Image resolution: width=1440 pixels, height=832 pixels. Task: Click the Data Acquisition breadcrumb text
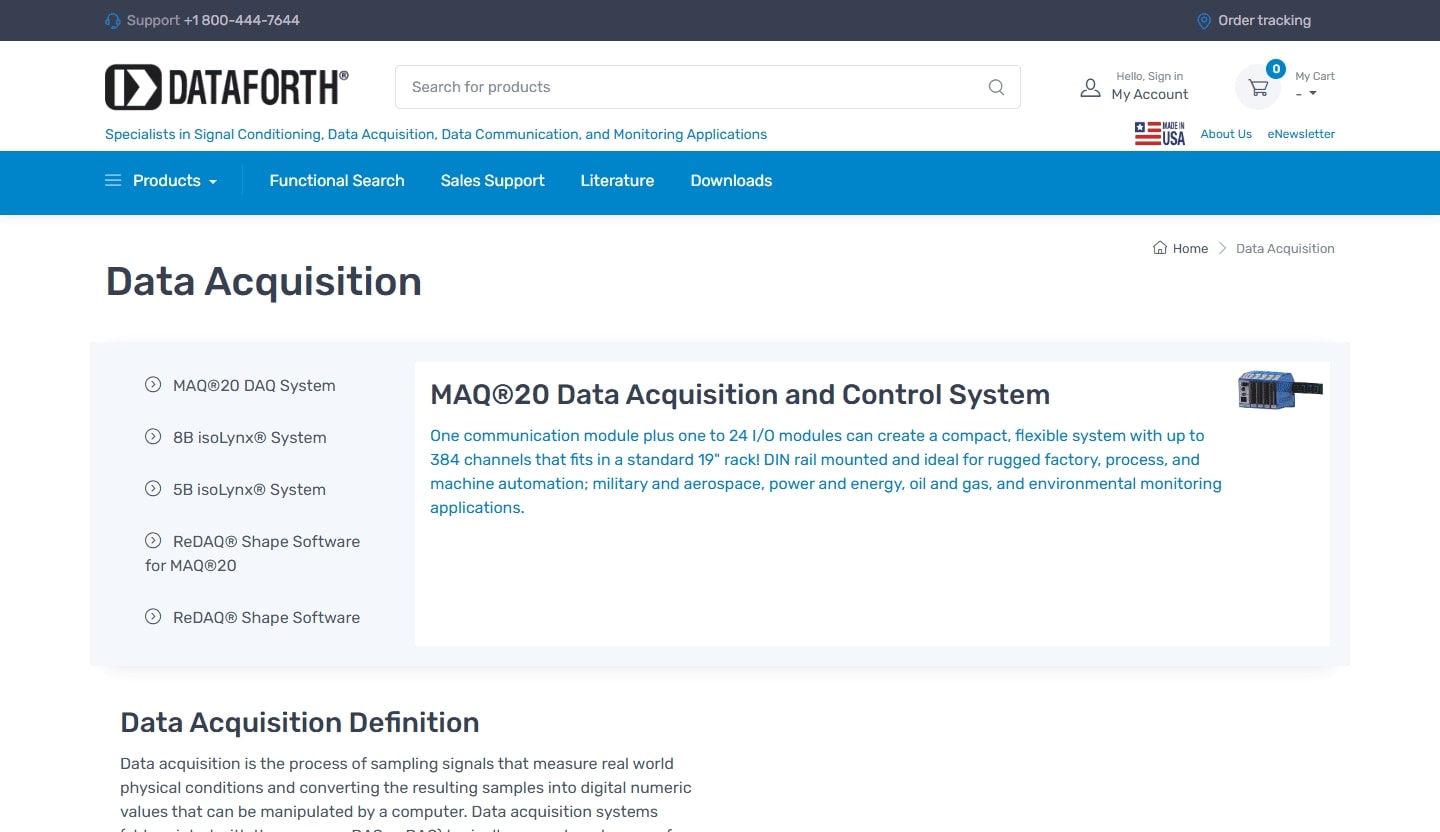click(1285, 248)
